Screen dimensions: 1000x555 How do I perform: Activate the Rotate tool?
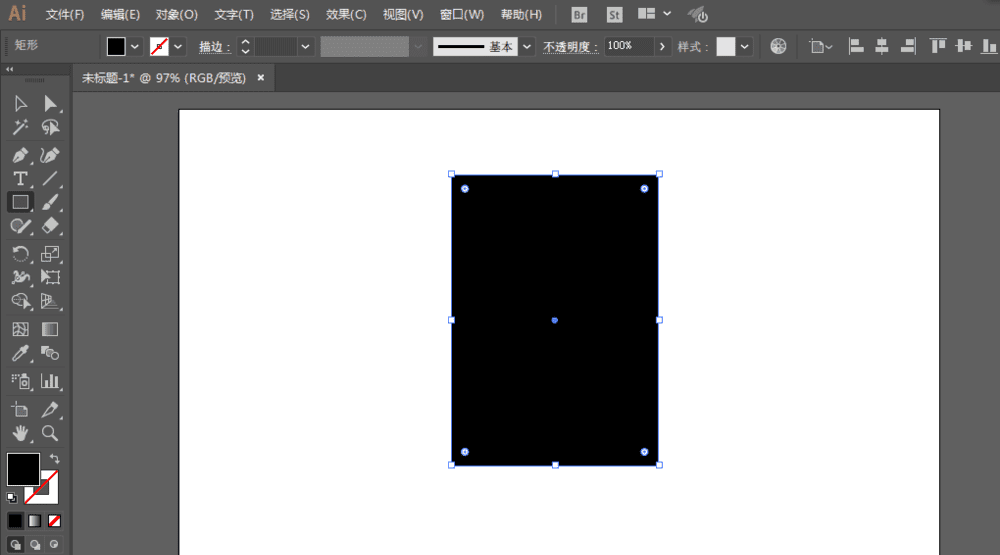coord(20,254)
